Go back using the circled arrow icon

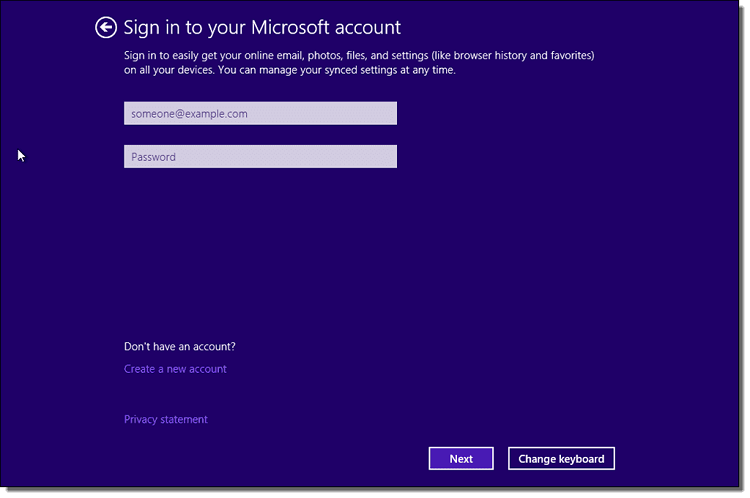[106, 27]
